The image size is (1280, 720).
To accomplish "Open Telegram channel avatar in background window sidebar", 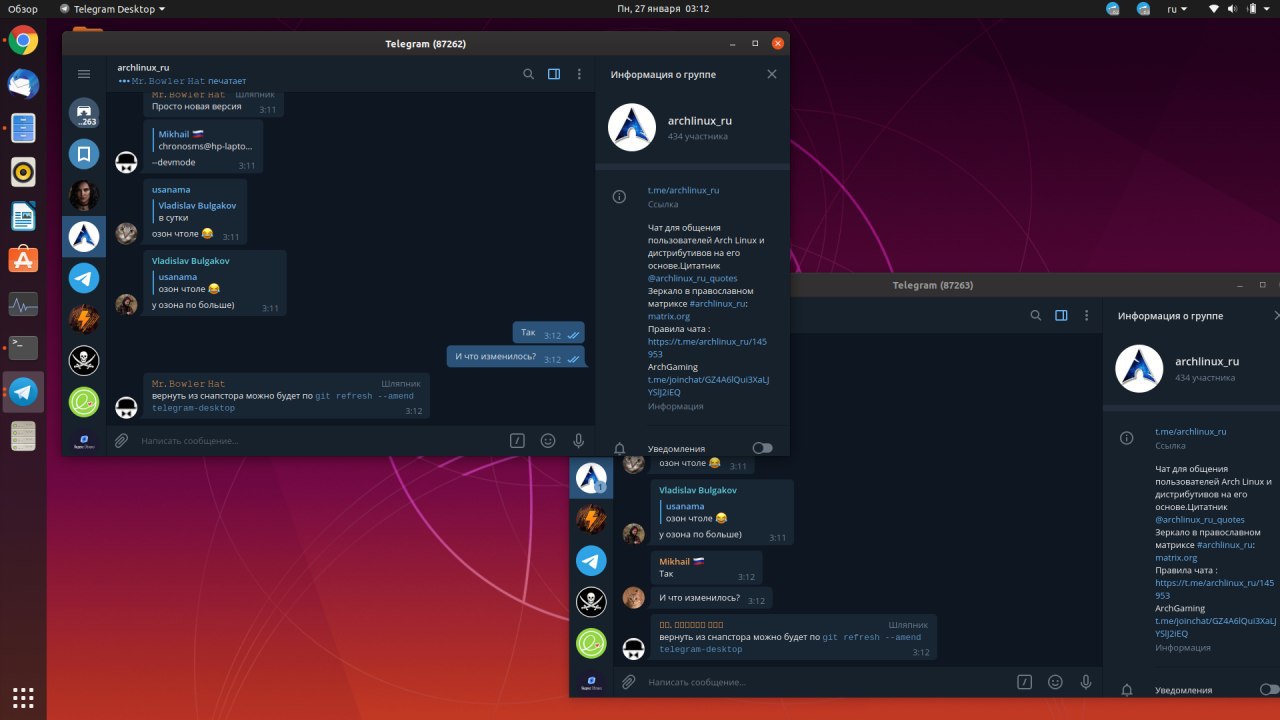I will click(591, 560).
